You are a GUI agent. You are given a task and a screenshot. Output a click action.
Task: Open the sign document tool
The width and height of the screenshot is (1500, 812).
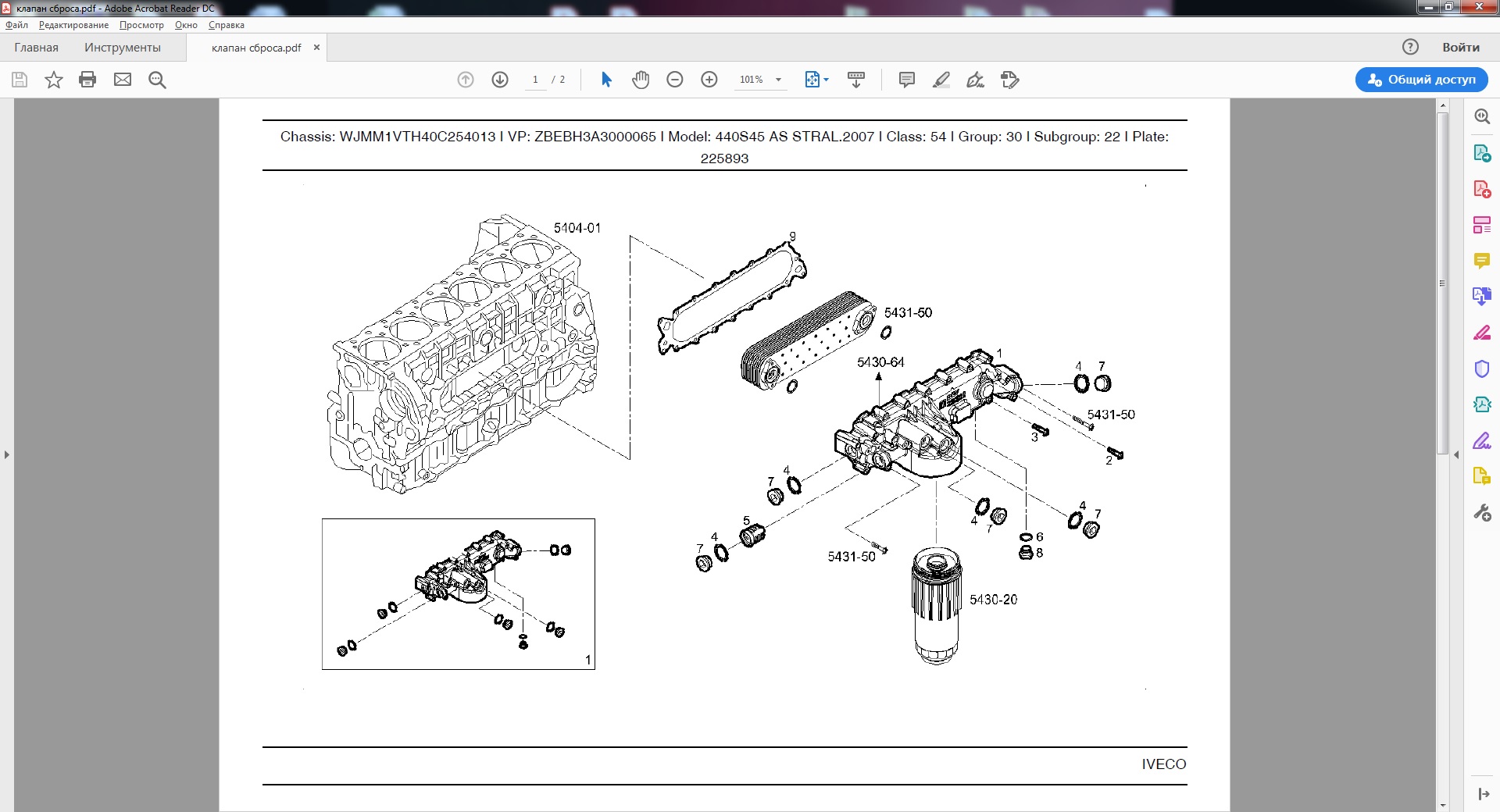point(976,80)
